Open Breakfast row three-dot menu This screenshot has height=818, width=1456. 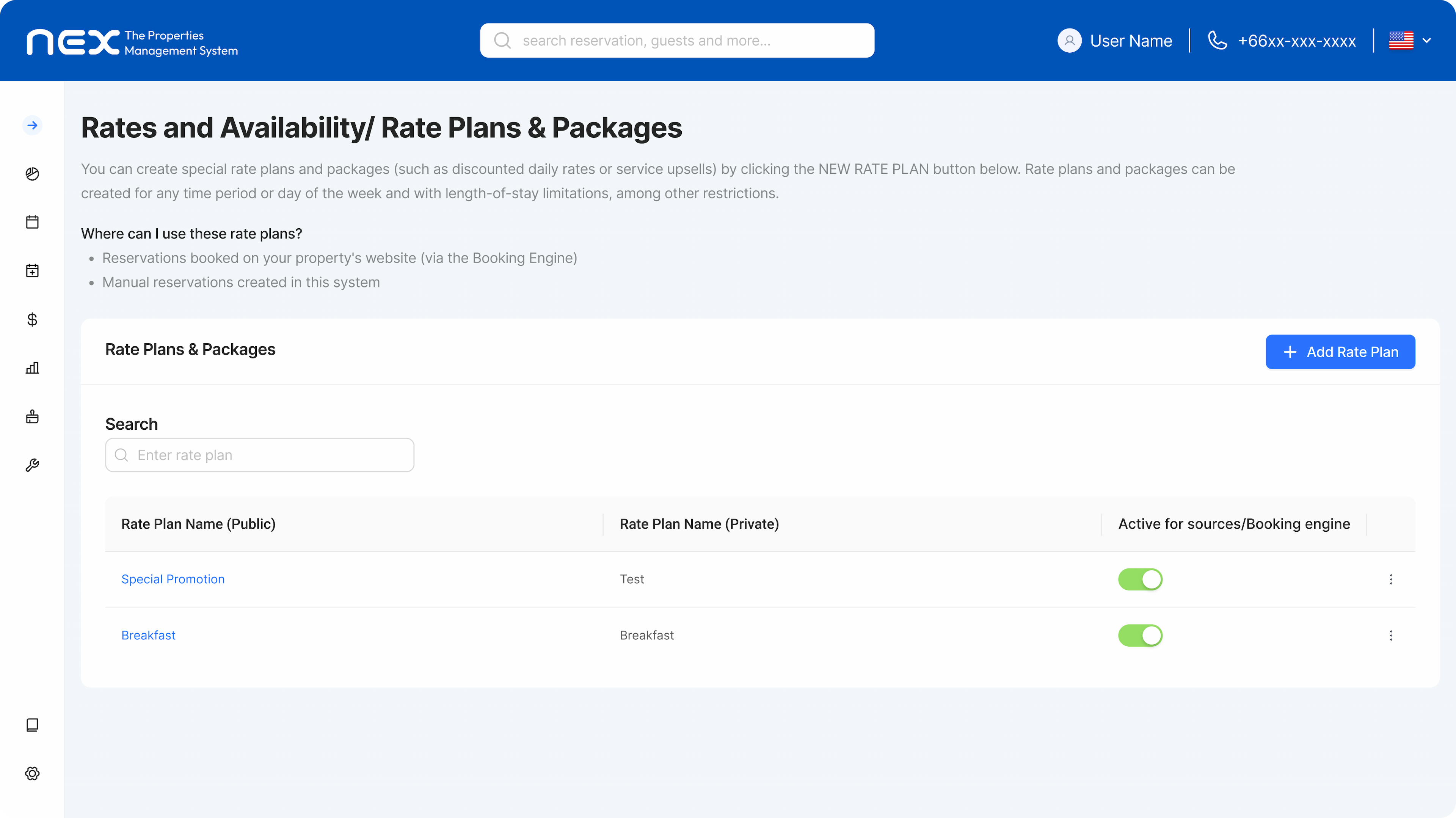point(1391,636)
